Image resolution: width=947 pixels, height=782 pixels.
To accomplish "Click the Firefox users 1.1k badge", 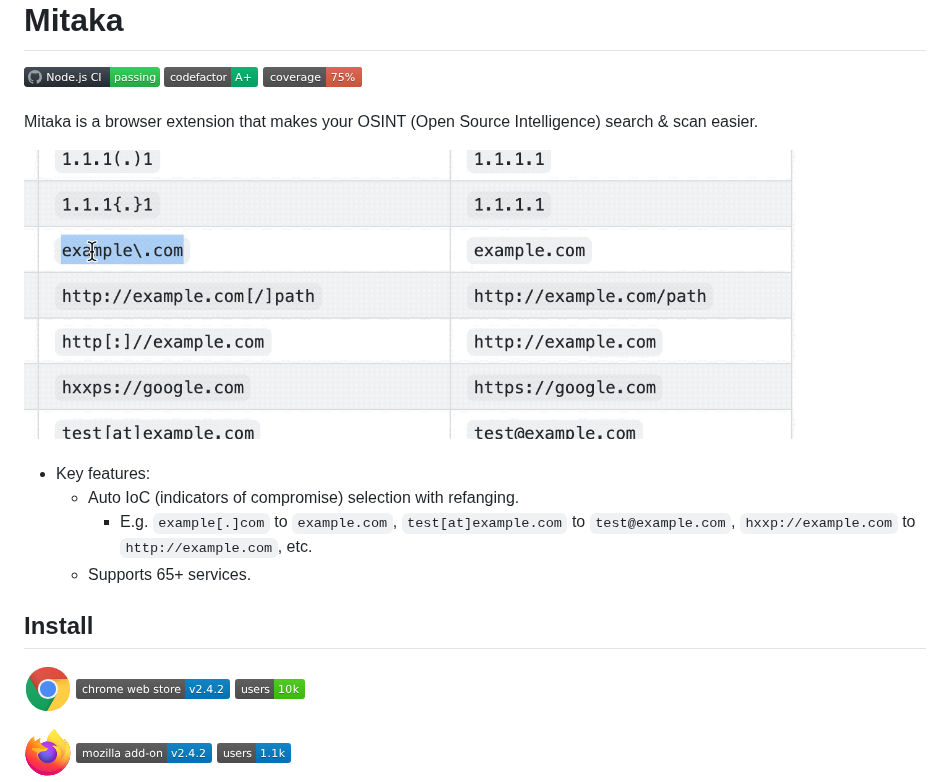I will (x=254, y=753).
